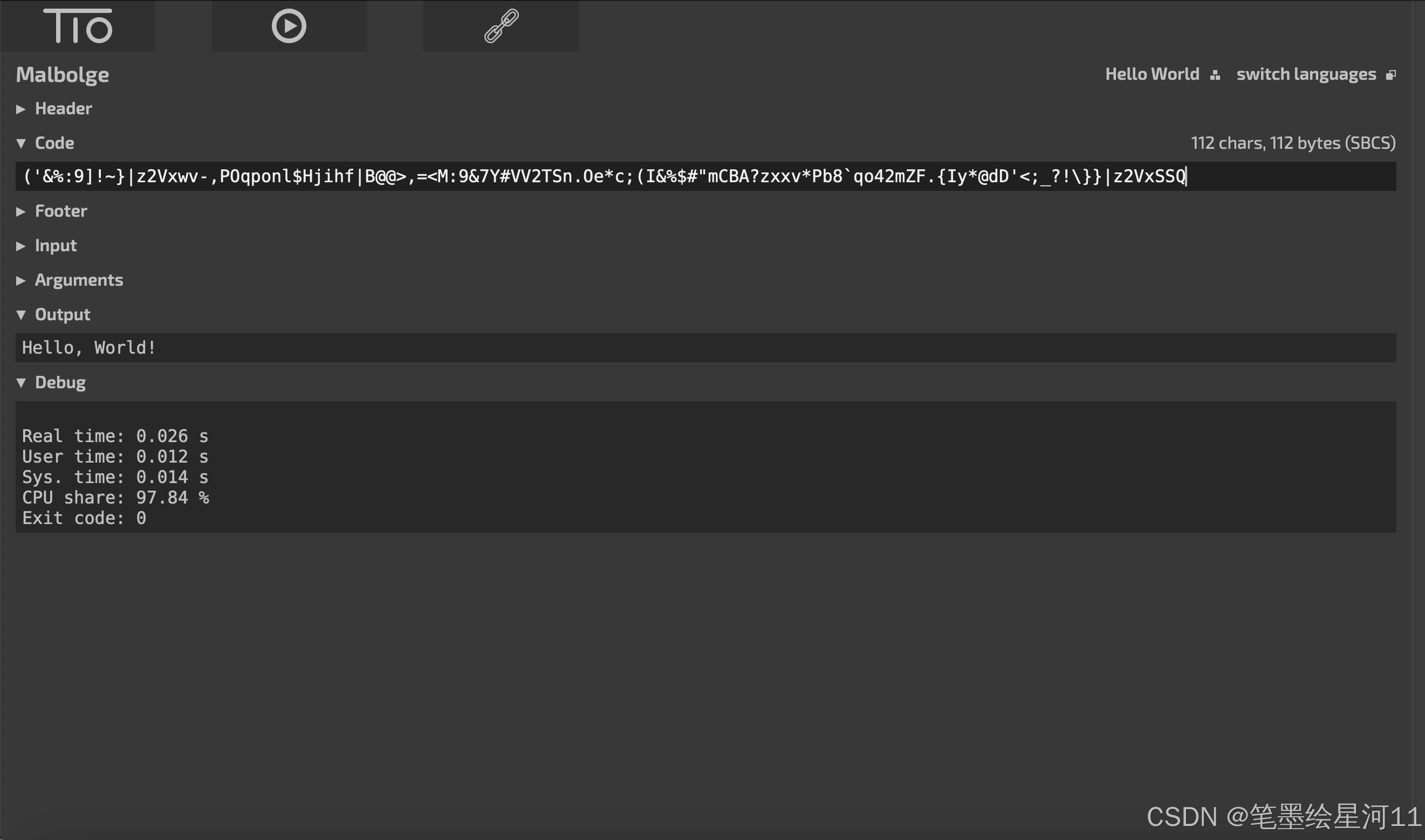Click the switch languages popup icon
1425x840 pixels.
pyautogui.click(x=1390, y=75)
